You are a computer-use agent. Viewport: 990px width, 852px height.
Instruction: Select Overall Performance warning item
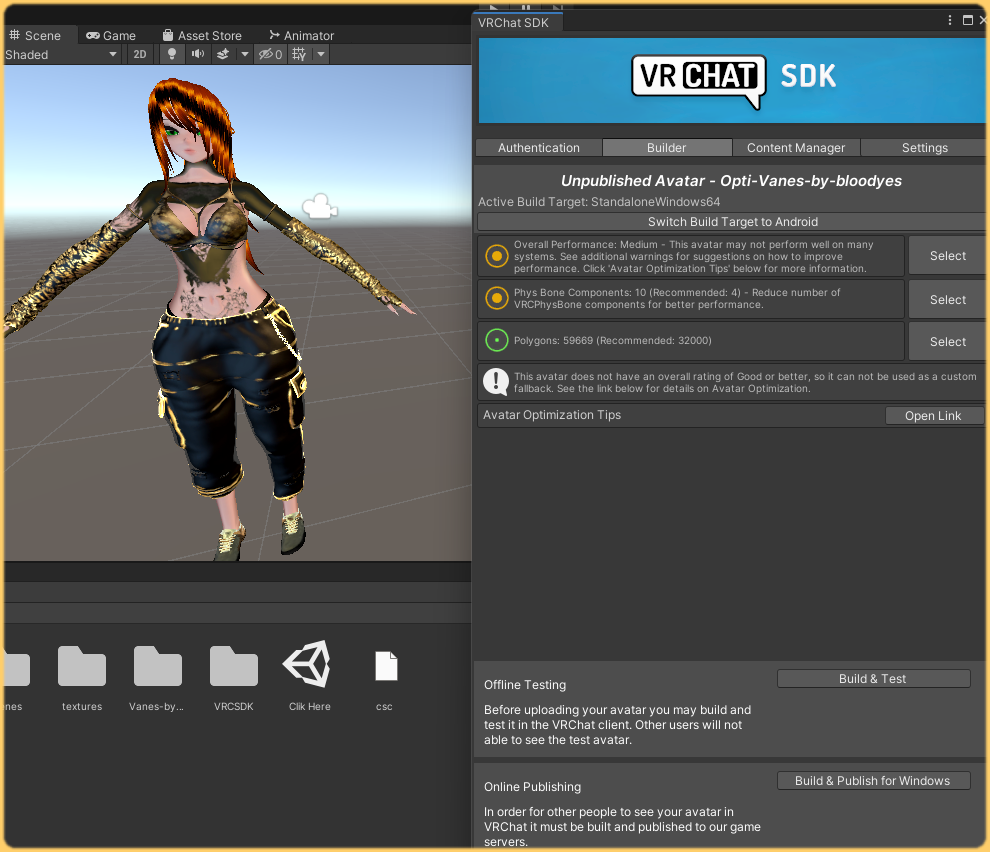click(x=948, y=256)
